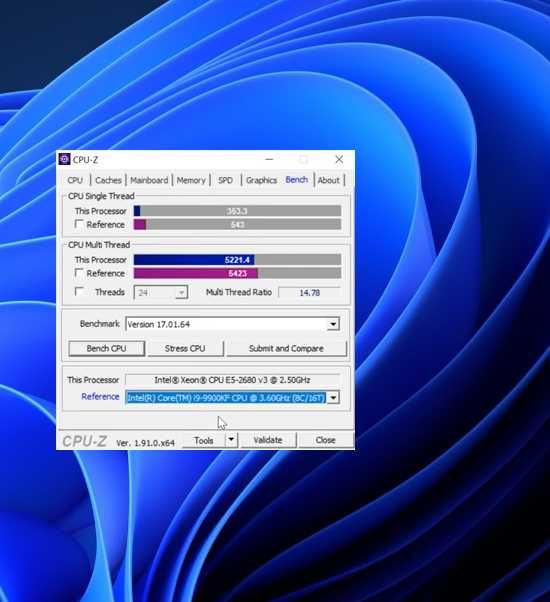The image size is (550, 602).
Task: Enable Multi Thread Reference checkbox
Action: click(x=79, y=273)
